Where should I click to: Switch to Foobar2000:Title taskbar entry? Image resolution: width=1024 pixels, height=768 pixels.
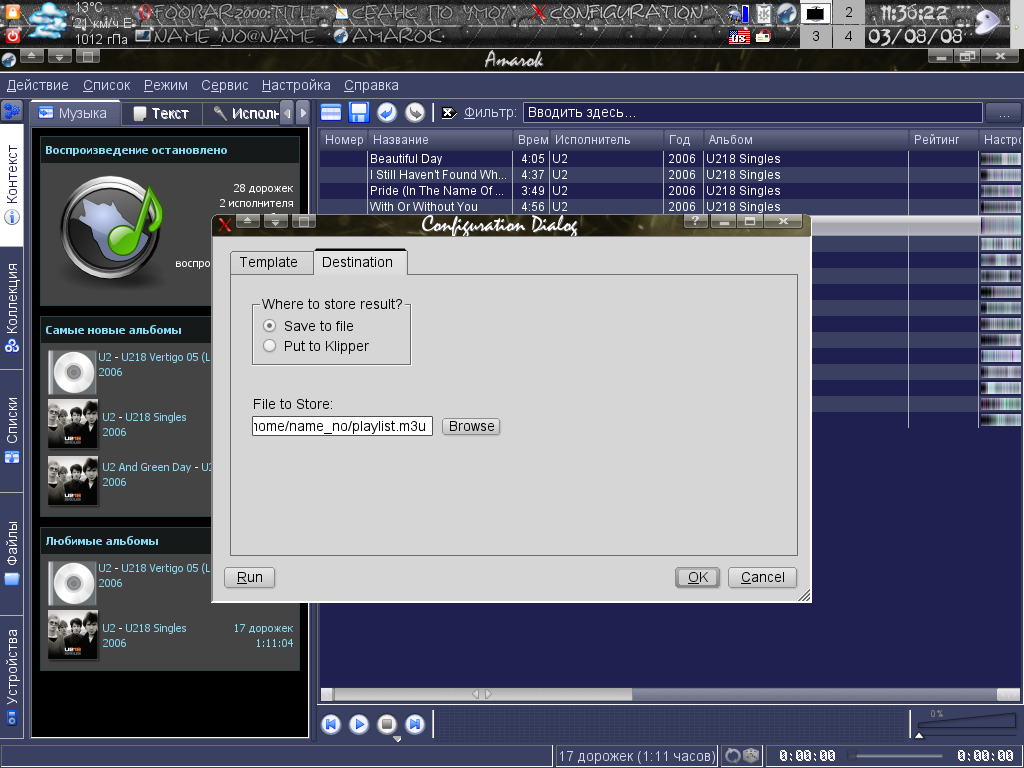pyautogui.click(x=231, y=12)
